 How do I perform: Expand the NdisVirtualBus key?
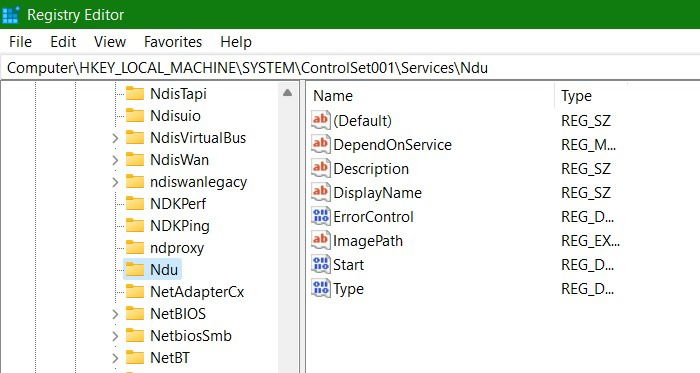click(115, 138)
